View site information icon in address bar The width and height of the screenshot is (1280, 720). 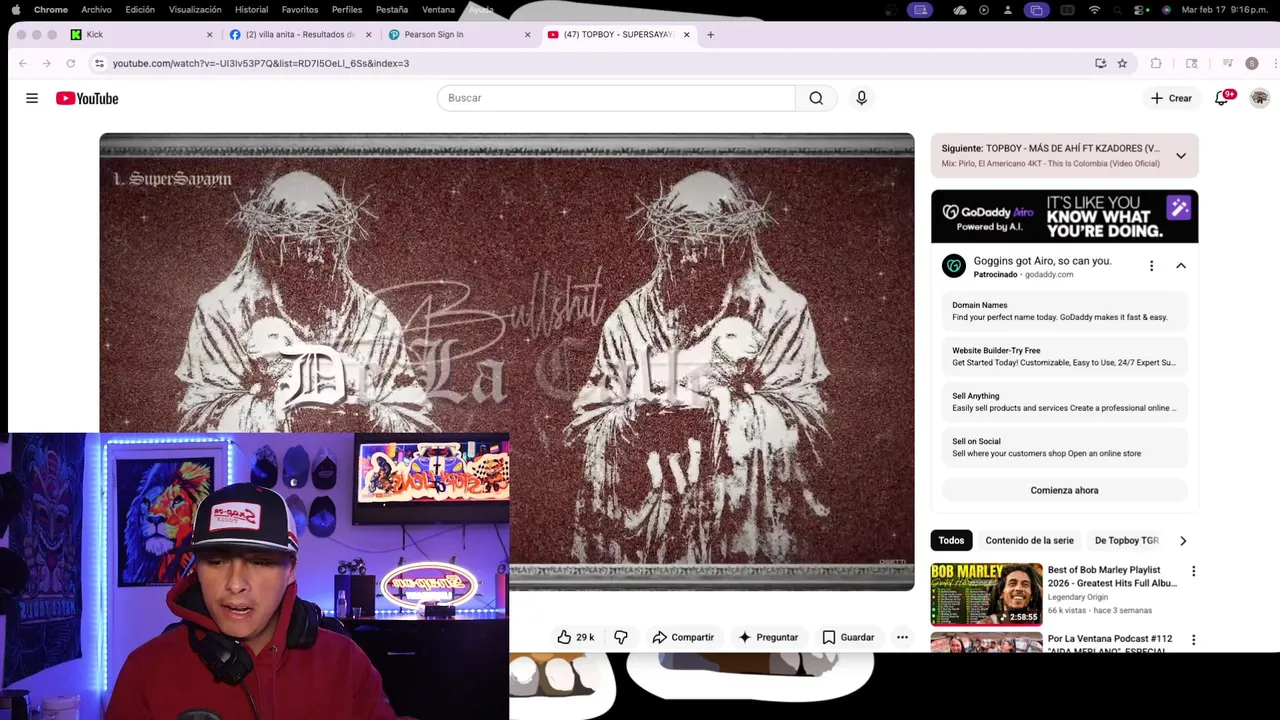tap(98, 63)
